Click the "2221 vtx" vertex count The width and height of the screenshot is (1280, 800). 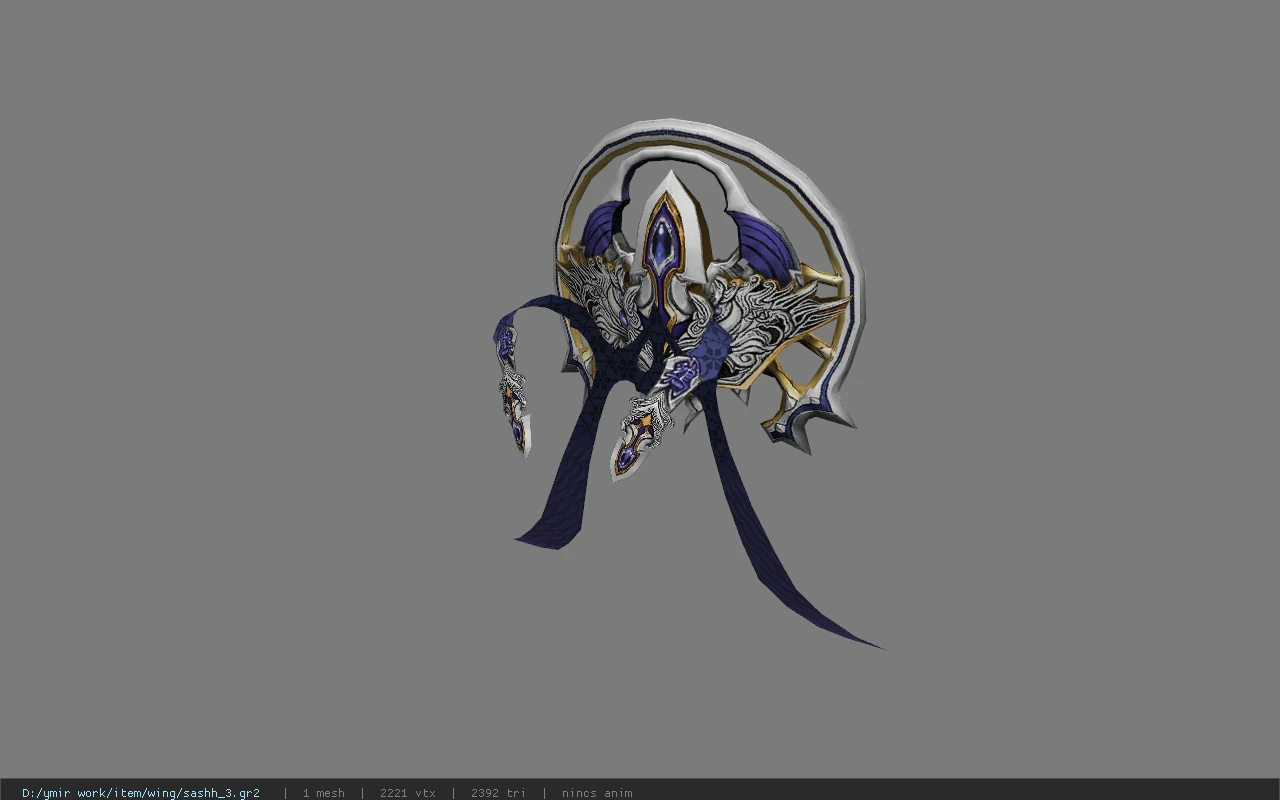pos(407,793)
